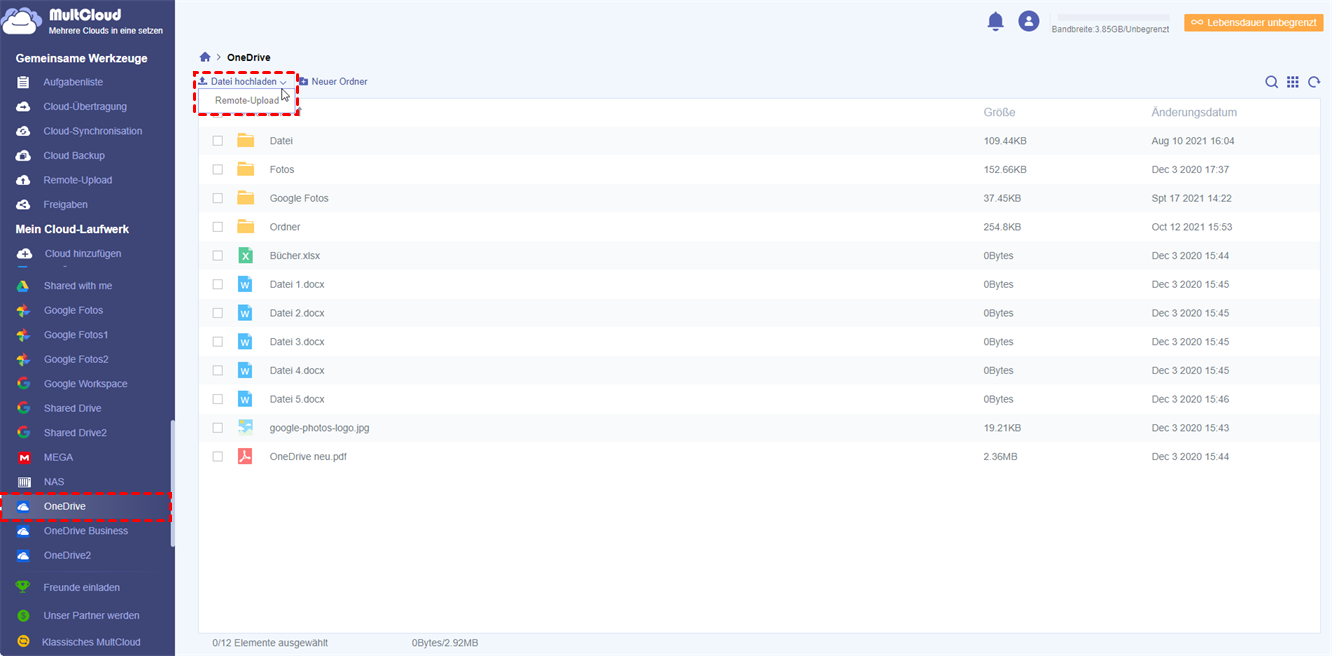Click Cloud hinzufügen

84,253
